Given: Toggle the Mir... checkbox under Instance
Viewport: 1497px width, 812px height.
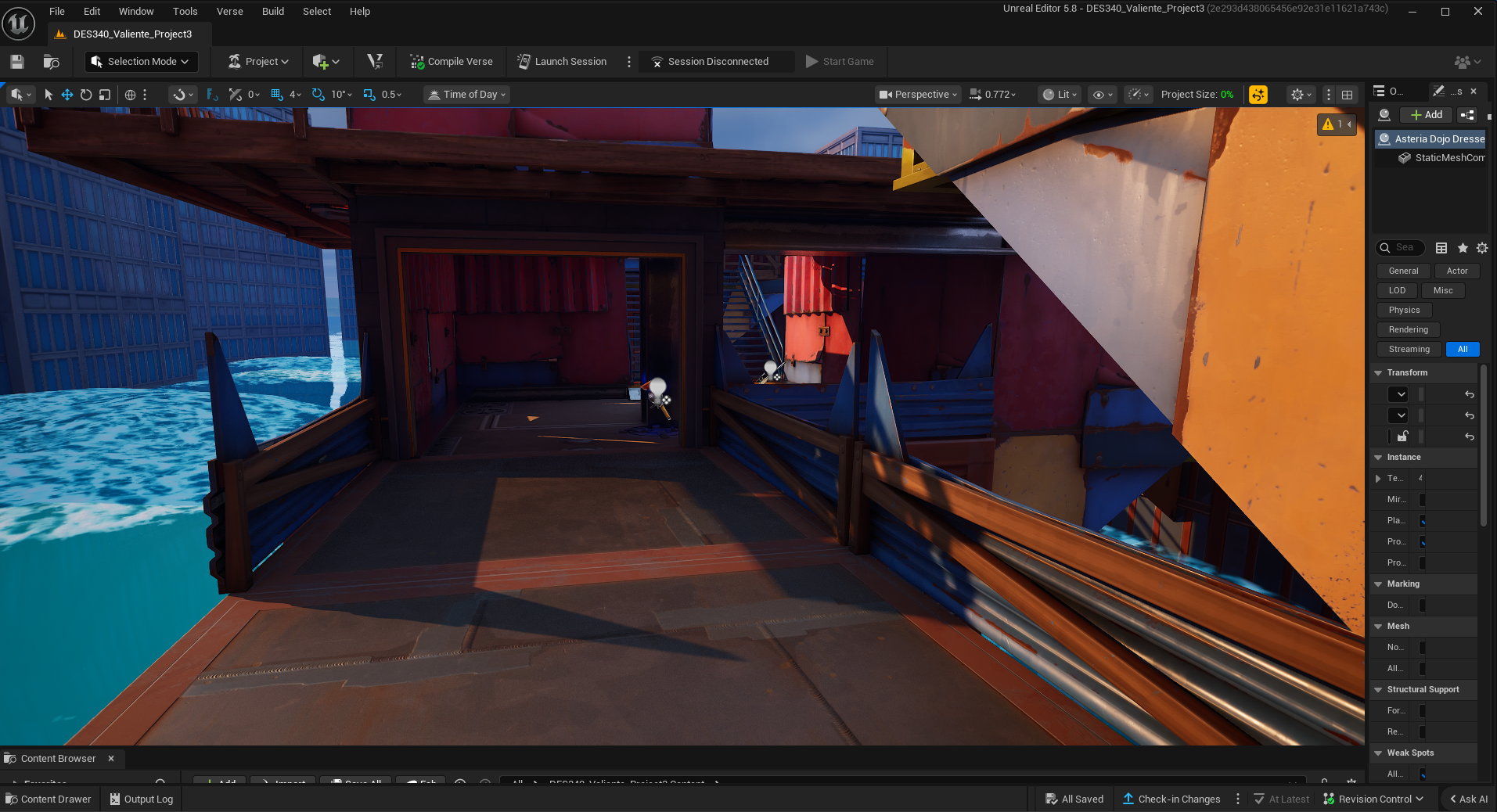Looking at the screenshot, I should [x=1422, y=499].
